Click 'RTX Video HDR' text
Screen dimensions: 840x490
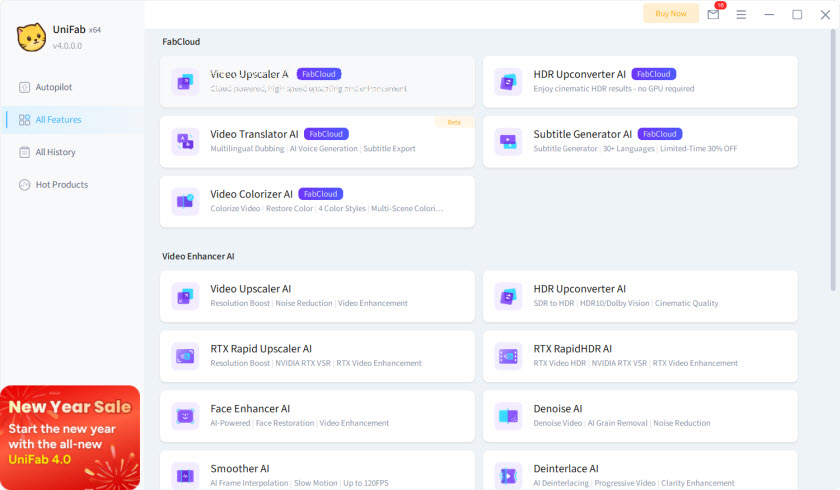click(x=559, y=363)
